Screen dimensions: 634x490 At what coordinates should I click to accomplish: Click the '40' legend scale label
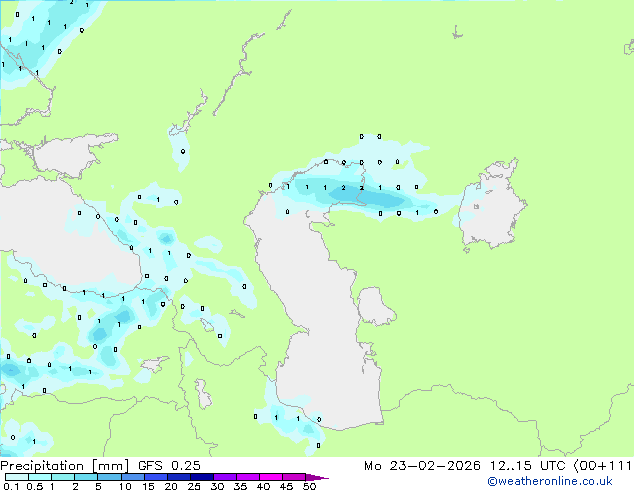(263, 486)
